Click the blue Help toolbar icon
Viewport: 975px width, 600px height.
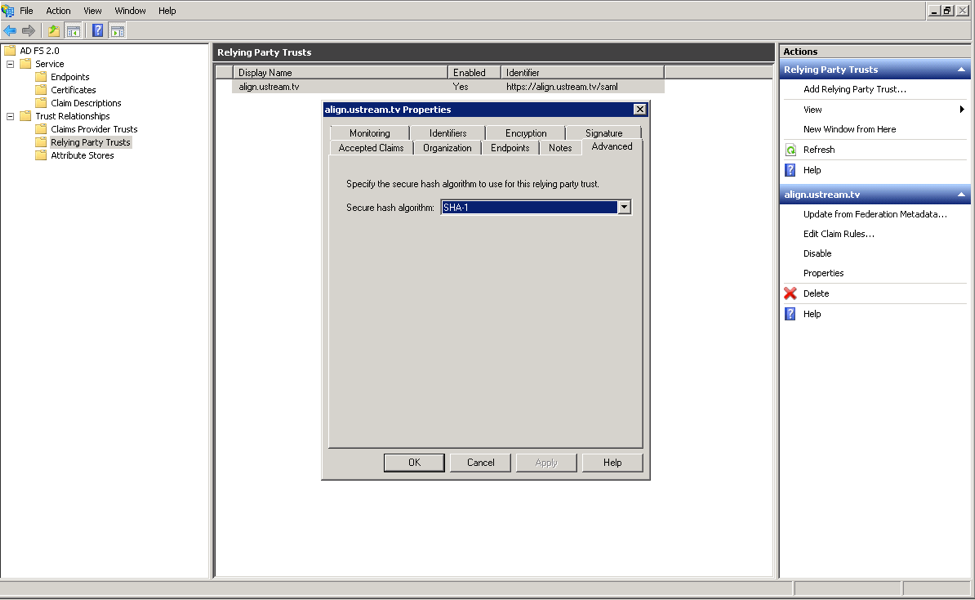coord(98,30)
